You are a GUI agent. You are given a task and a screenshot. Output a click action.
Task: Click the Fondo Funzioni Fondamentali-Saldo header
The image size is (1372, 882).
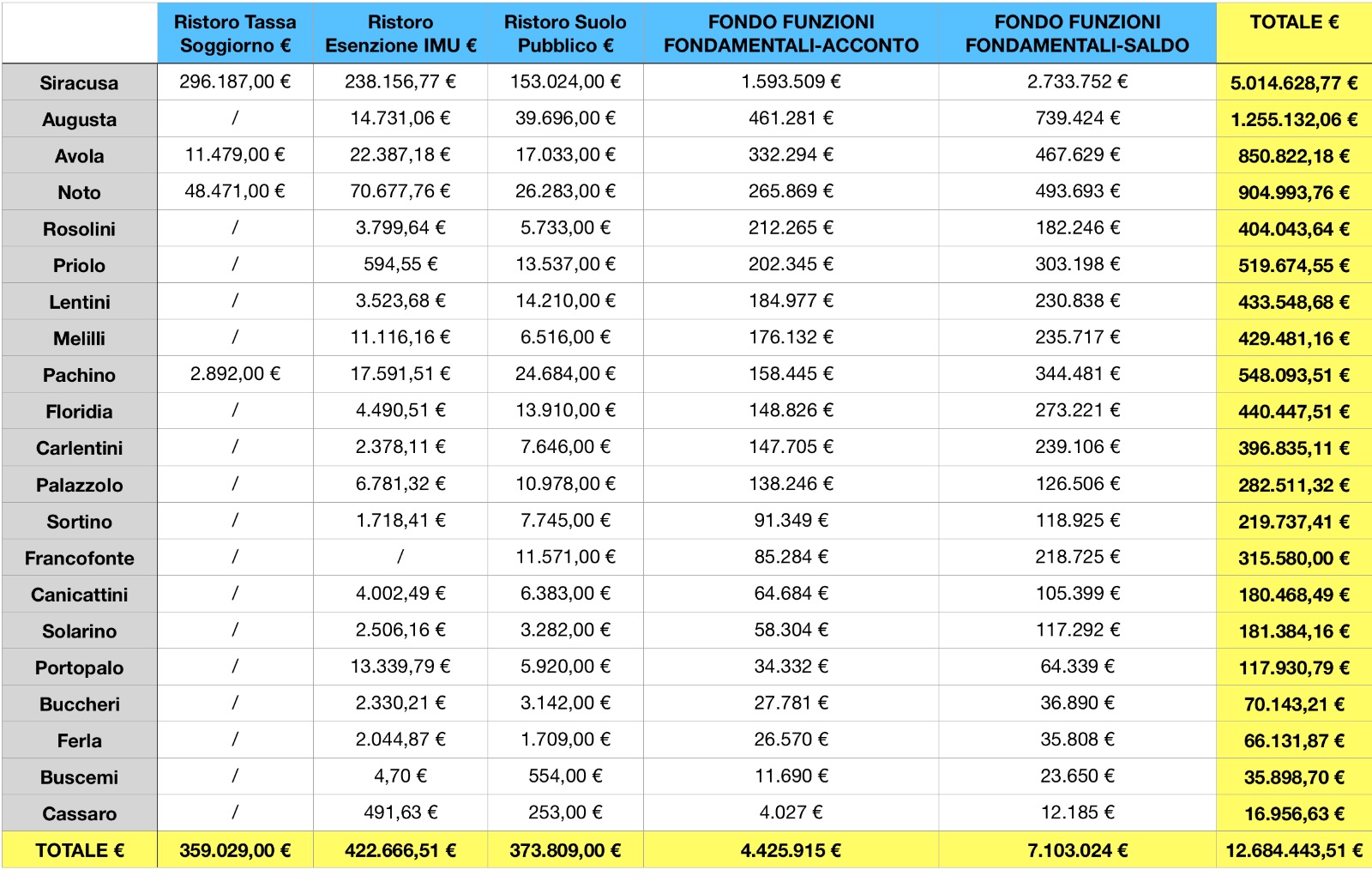(1077, 33)
